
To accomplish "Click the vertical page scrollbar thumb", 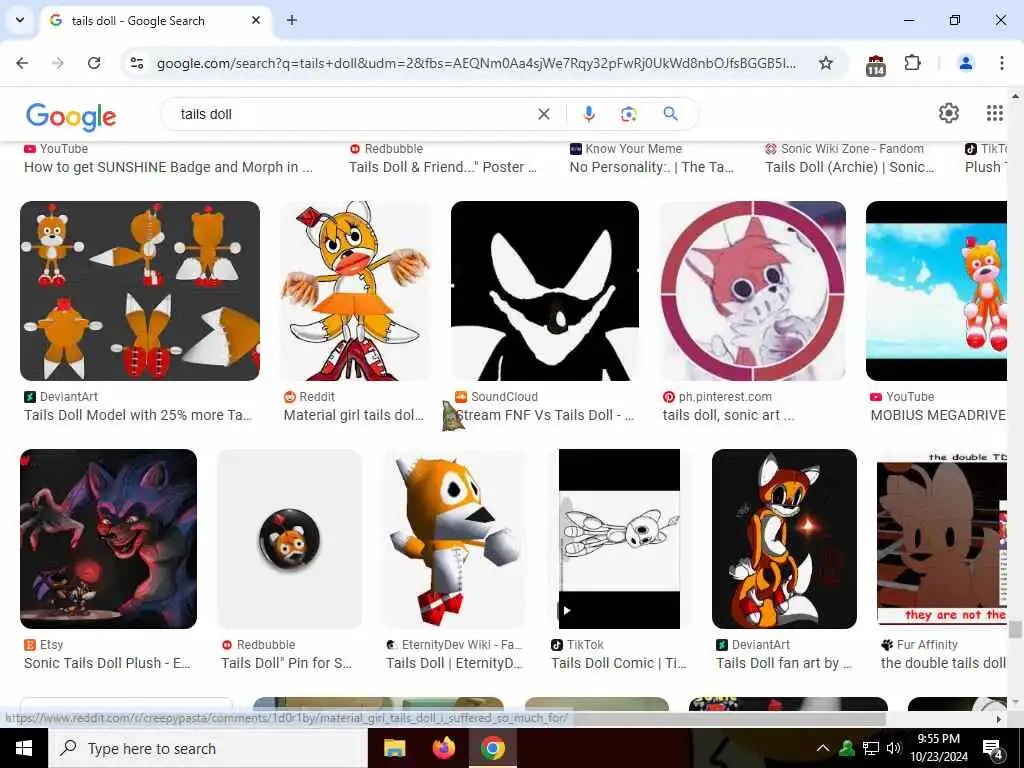I will (1014, 630).
